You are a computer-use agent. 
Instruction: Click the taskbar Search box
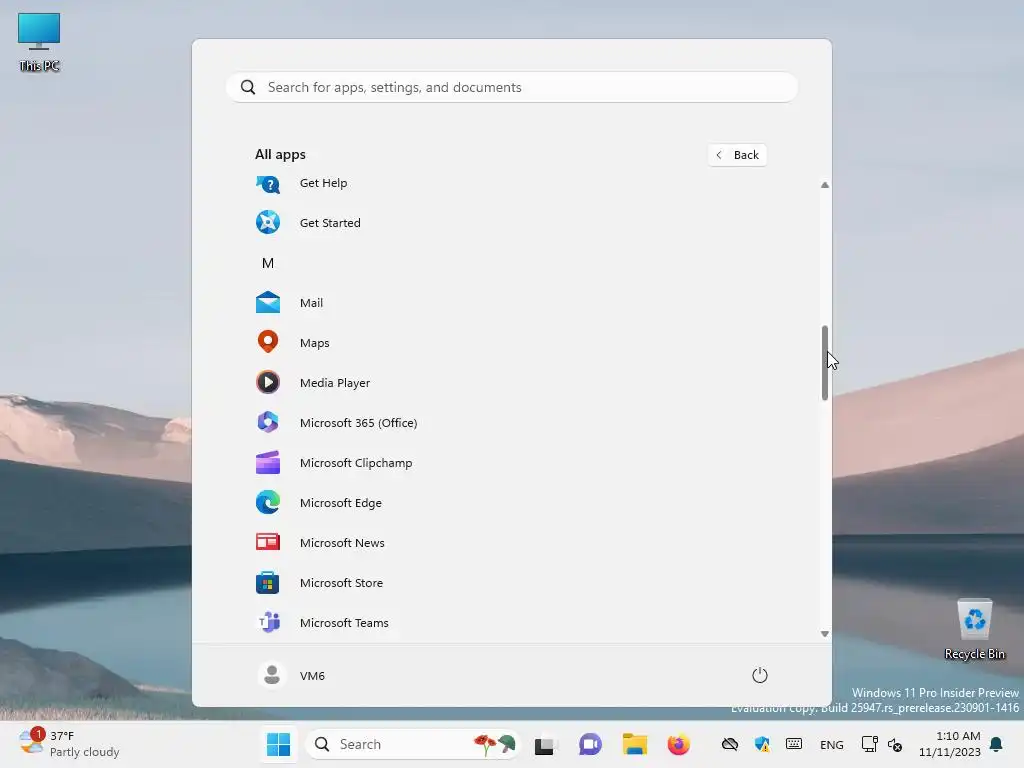(413, 744)
